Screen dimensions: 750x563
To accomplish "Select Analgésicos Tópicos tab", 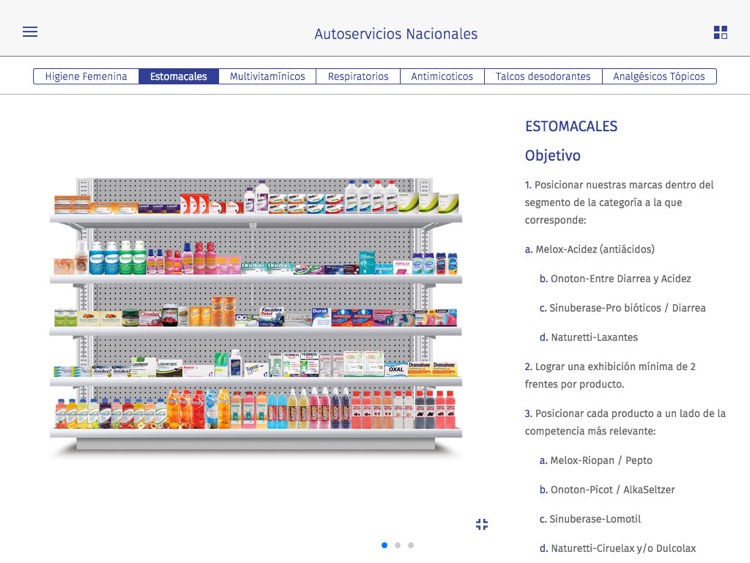I will 659,77.
